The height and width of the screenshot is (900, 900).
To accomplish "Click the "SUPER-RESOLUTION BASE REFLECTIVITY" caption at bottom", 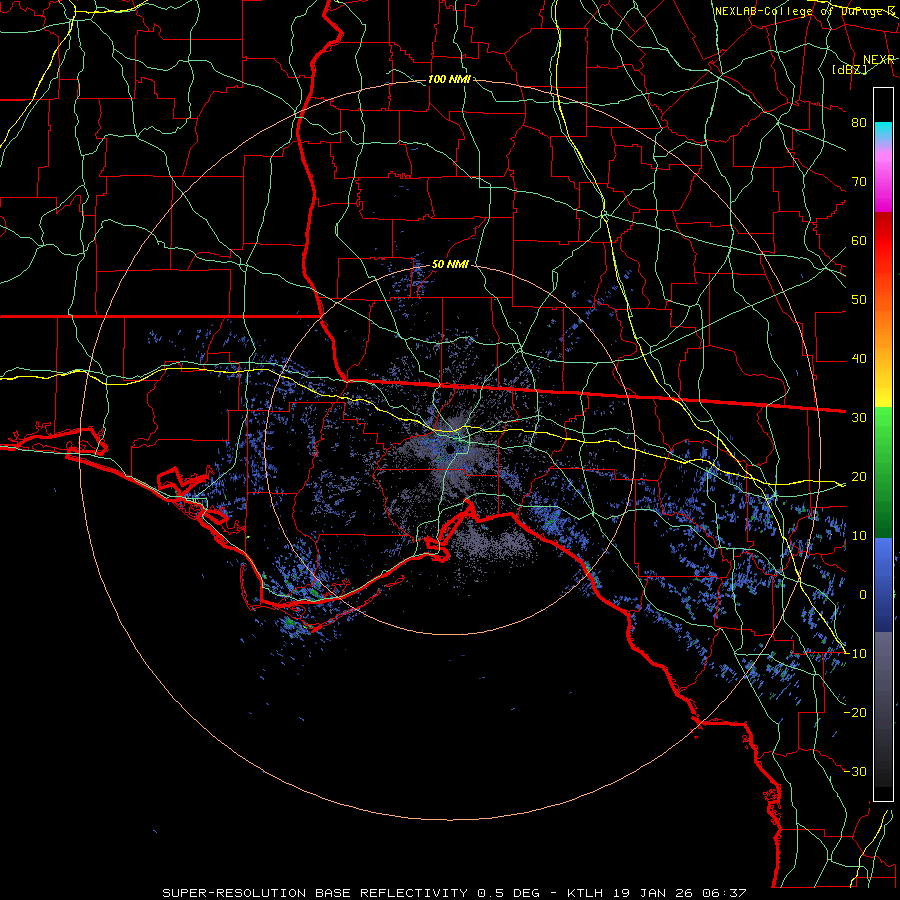I will (315, 893).
